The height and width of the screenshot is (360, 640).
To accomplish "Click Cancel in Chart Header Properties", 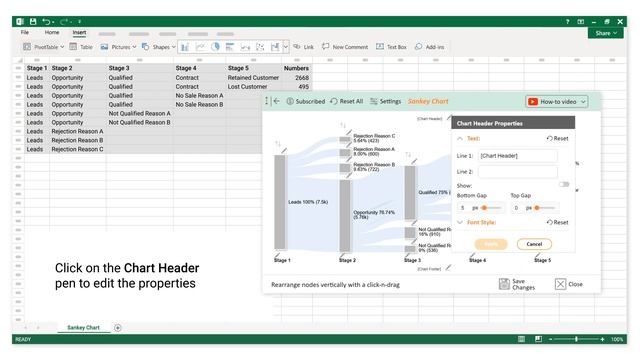I will click(x=534, y=244).
